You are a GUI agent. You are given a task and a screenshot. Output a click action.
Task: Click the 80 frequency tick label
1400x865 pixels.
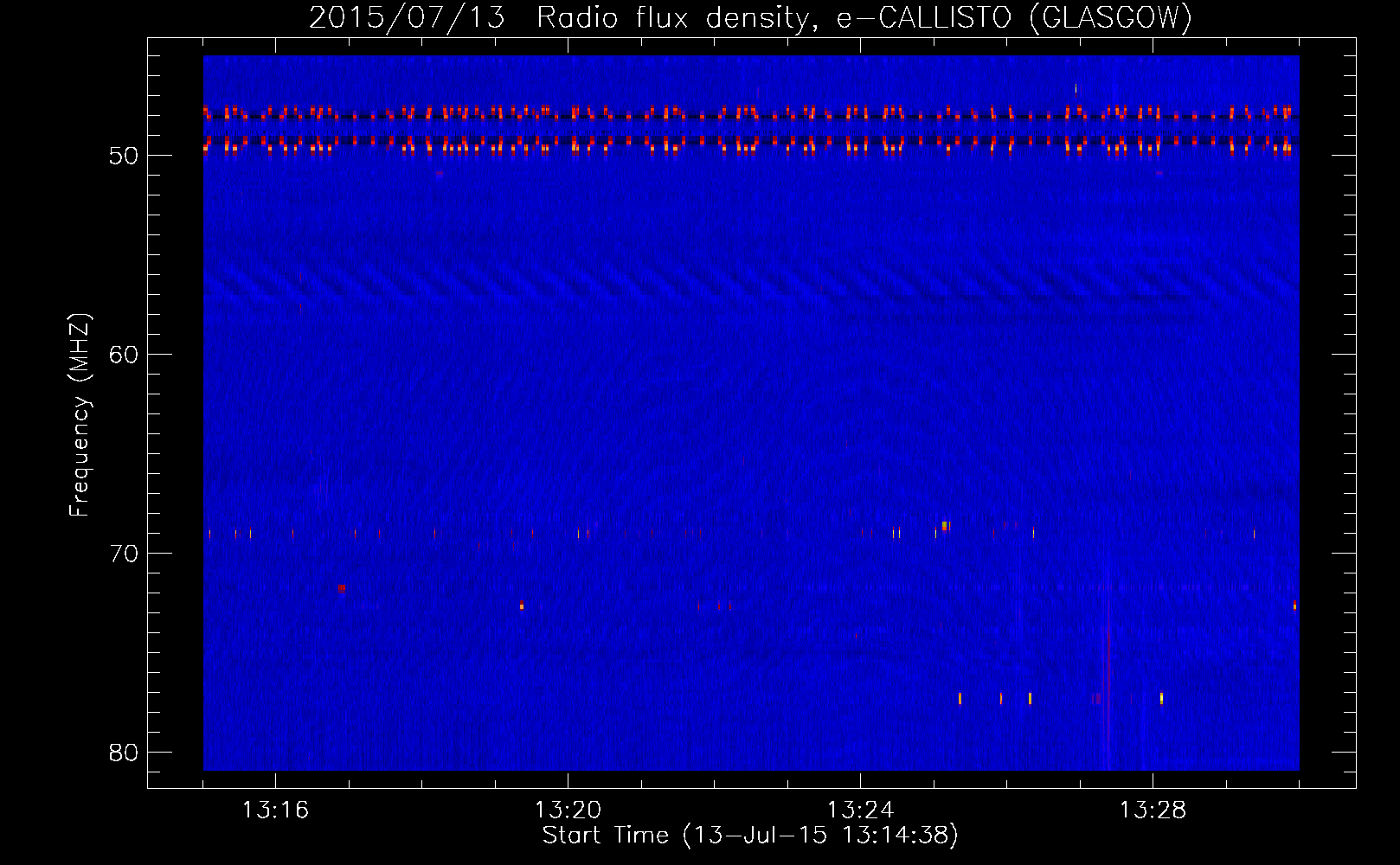pos(124,753)
